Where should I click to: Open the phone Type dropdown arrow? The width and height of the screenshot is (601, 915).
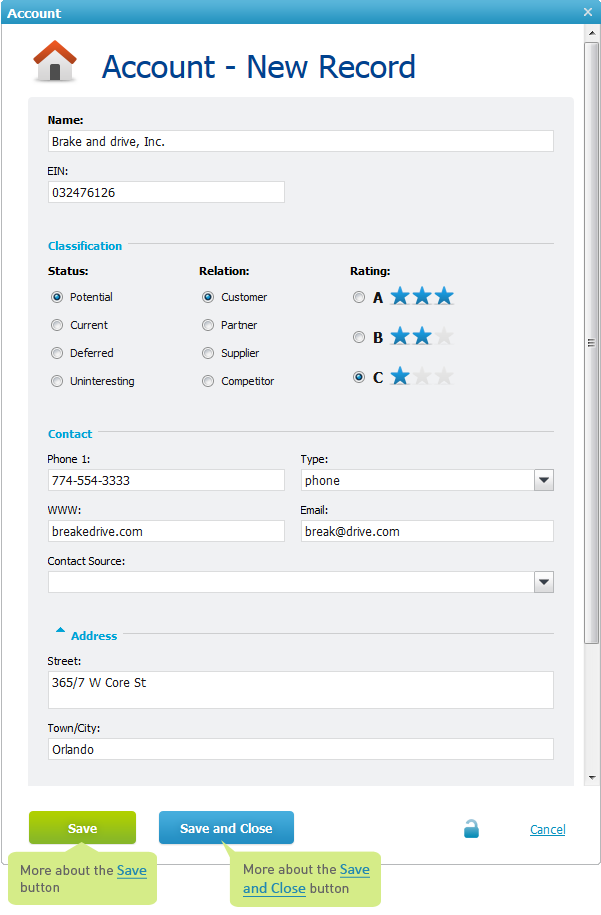[x=544, y=480]
